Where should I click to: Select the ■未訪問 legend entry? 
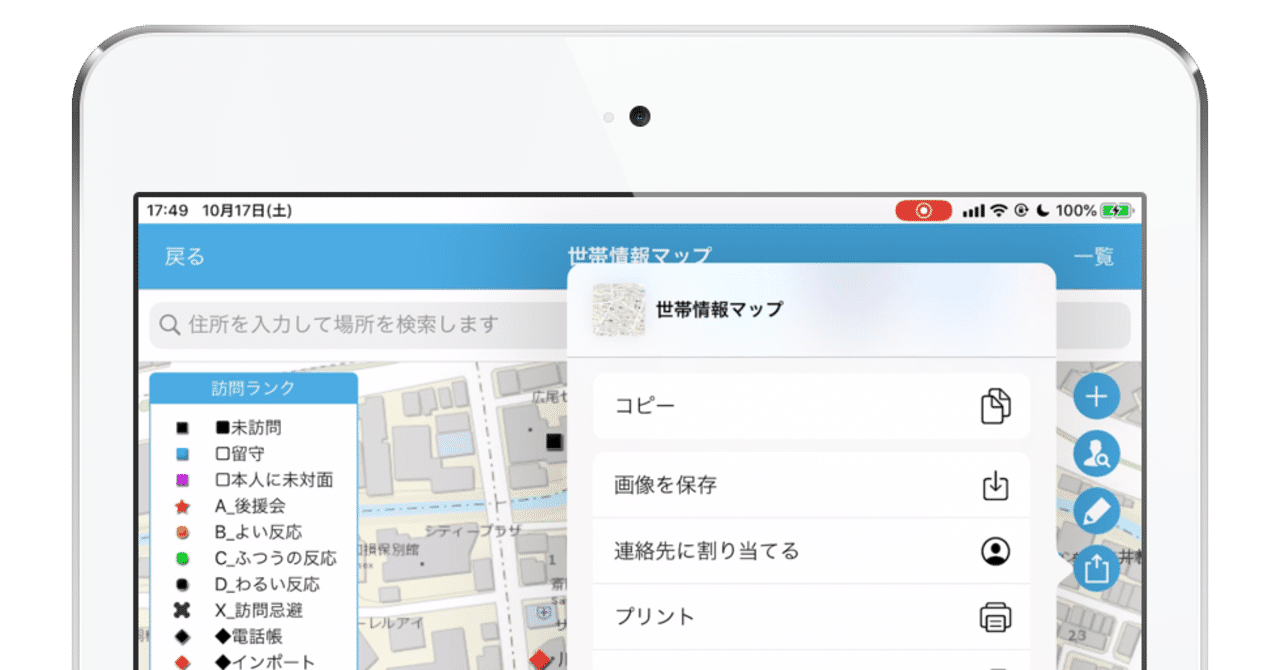click(x=248, y=427)
